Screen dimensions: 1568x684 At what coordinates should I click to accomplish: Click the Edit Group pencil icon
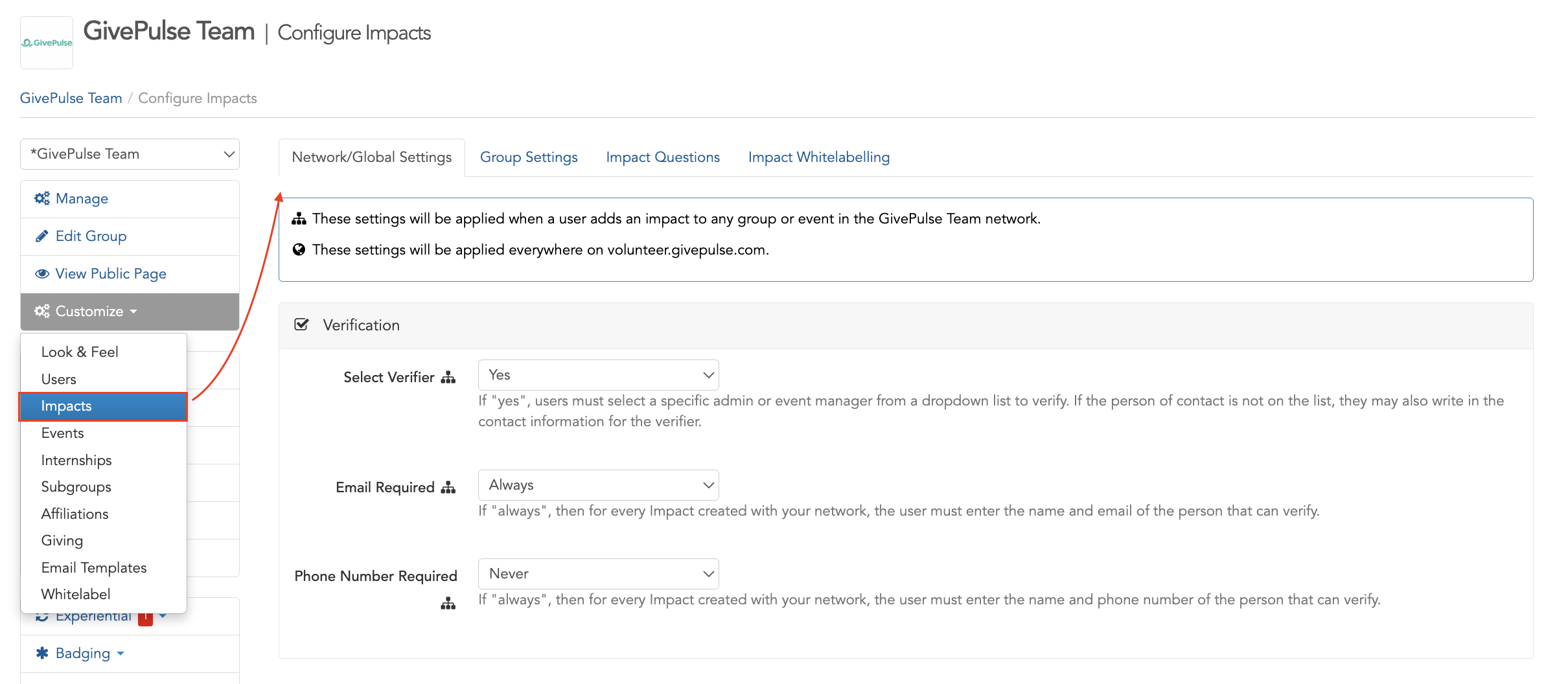[x=42, y=236]
